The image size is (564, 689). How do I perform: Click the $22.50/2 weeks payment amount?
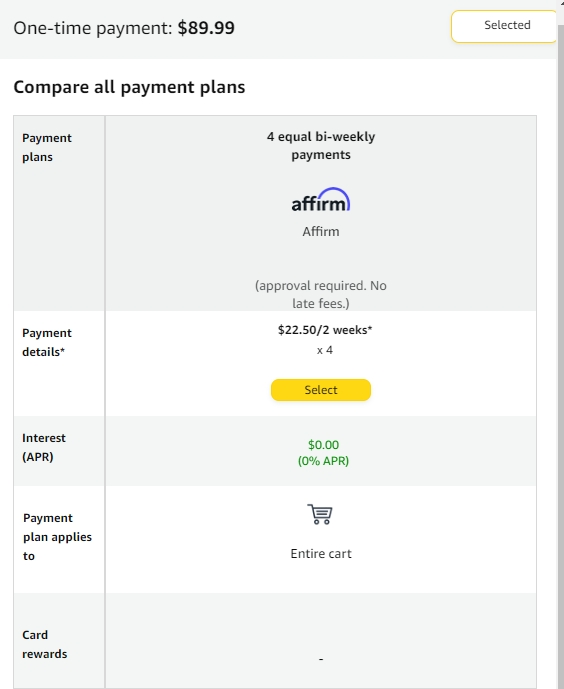pyautogui.click(x=325, y=330)
